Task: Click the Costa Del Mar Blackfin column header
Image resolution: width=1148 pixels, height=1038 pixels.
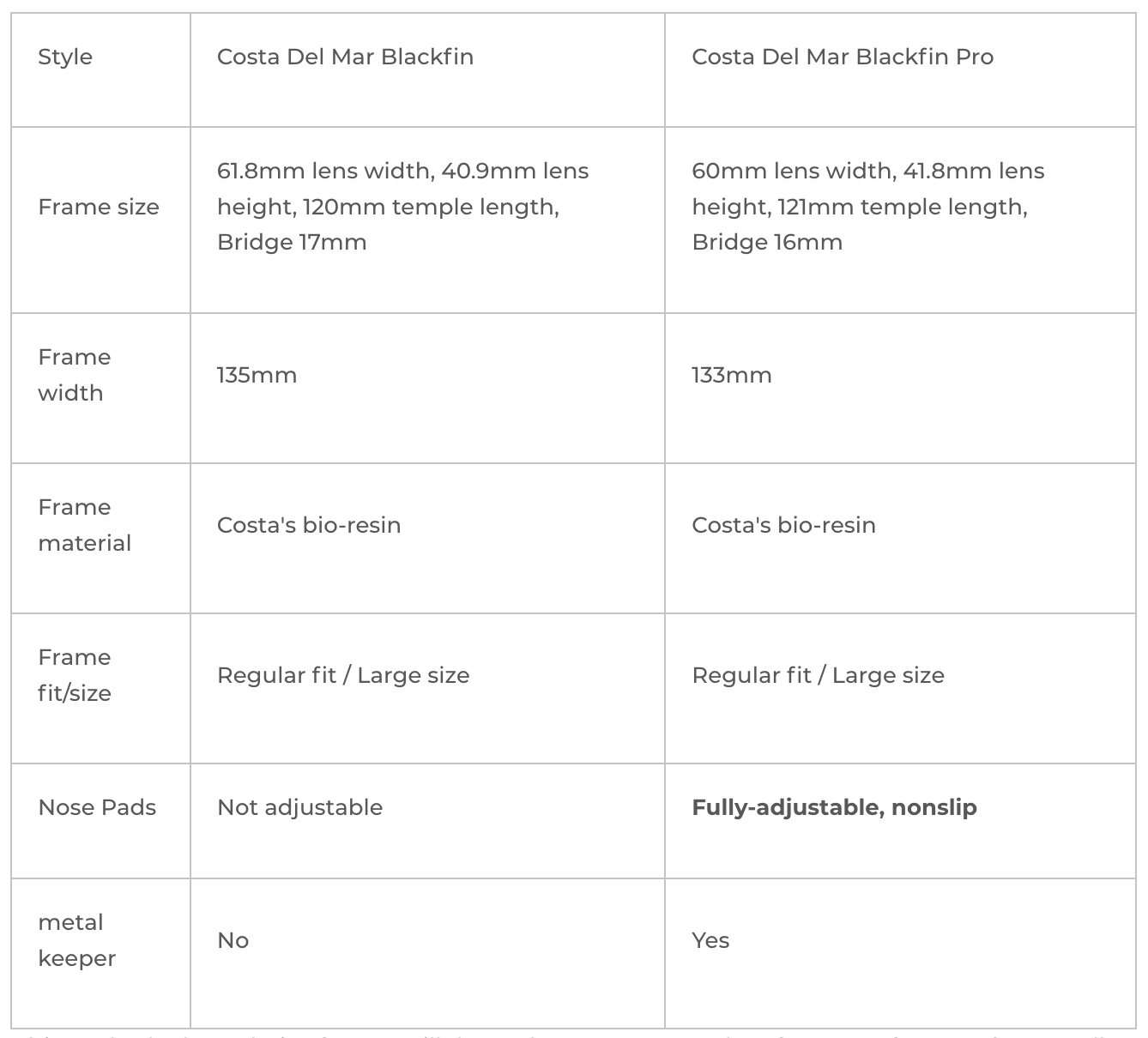Action: point(345,57)
